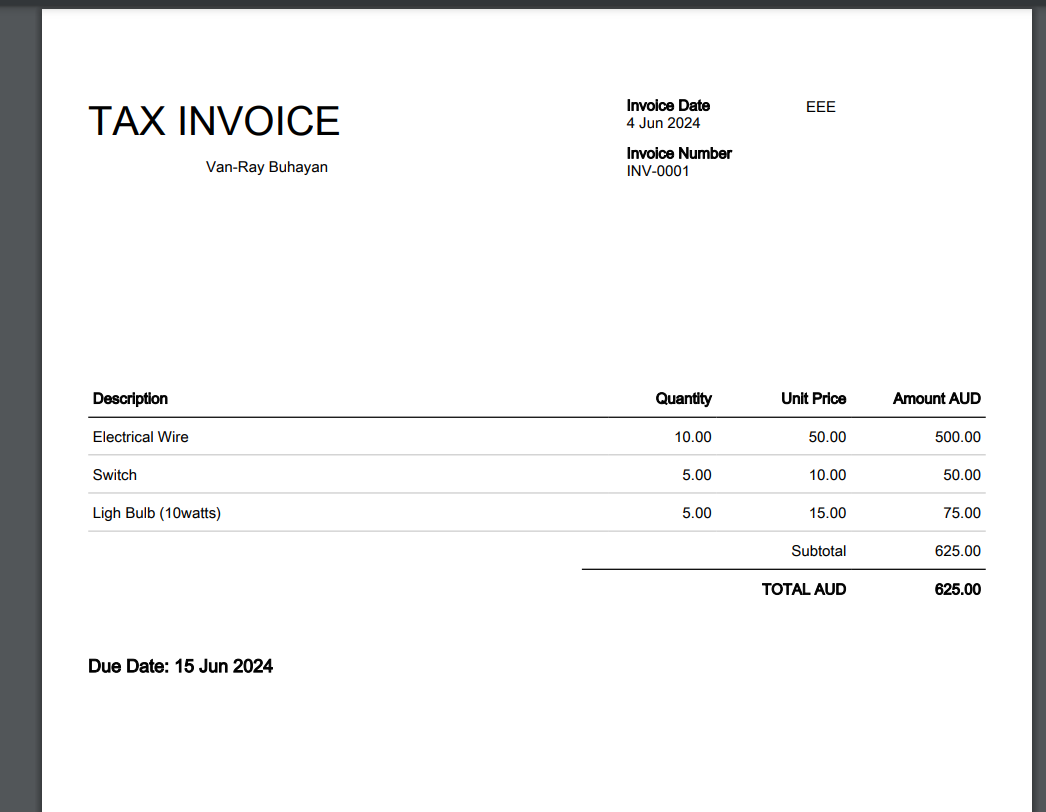Select the Electrical Wire description
The height and width of the screenshot is (812, 1046).
141,437
